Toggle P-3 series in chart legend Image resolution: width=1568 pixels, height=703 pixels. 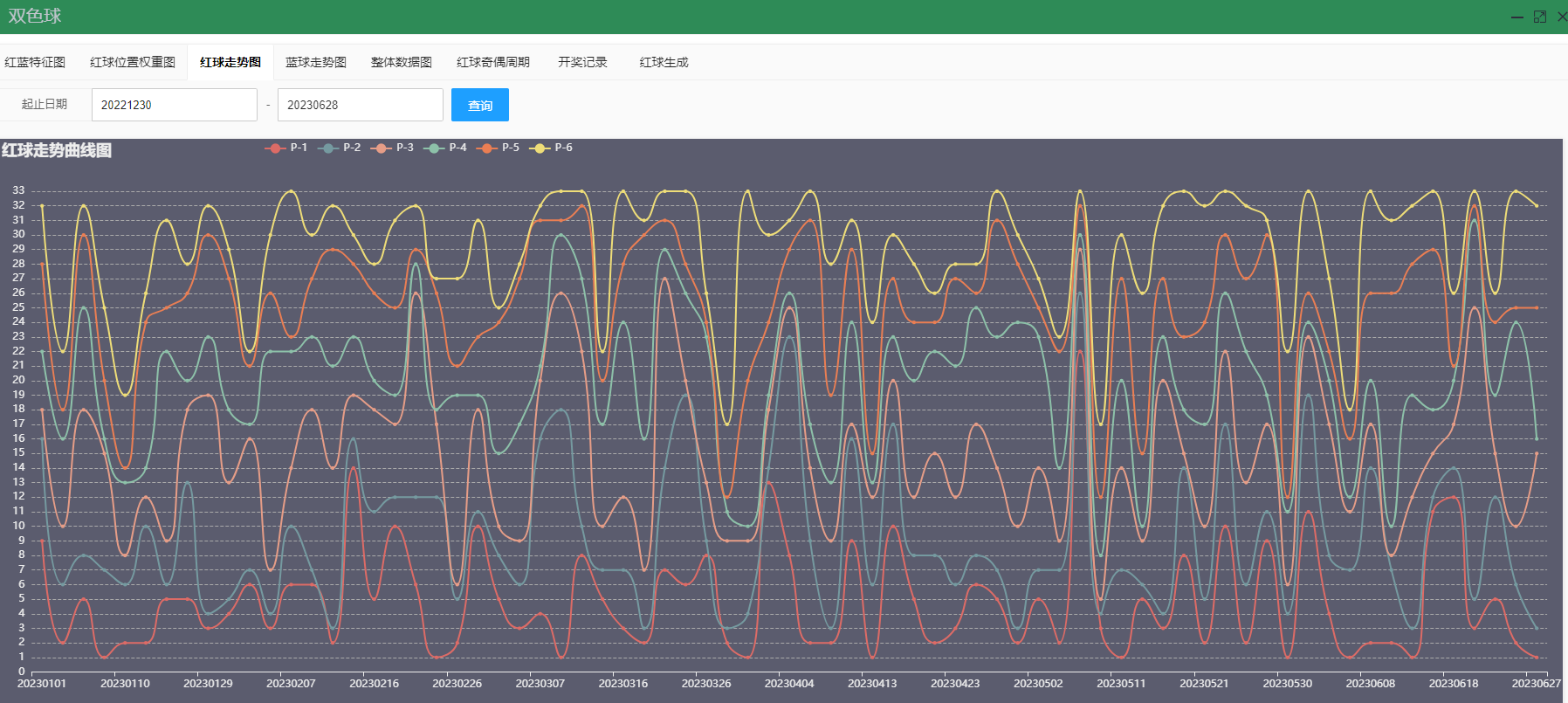click(392, 148)
